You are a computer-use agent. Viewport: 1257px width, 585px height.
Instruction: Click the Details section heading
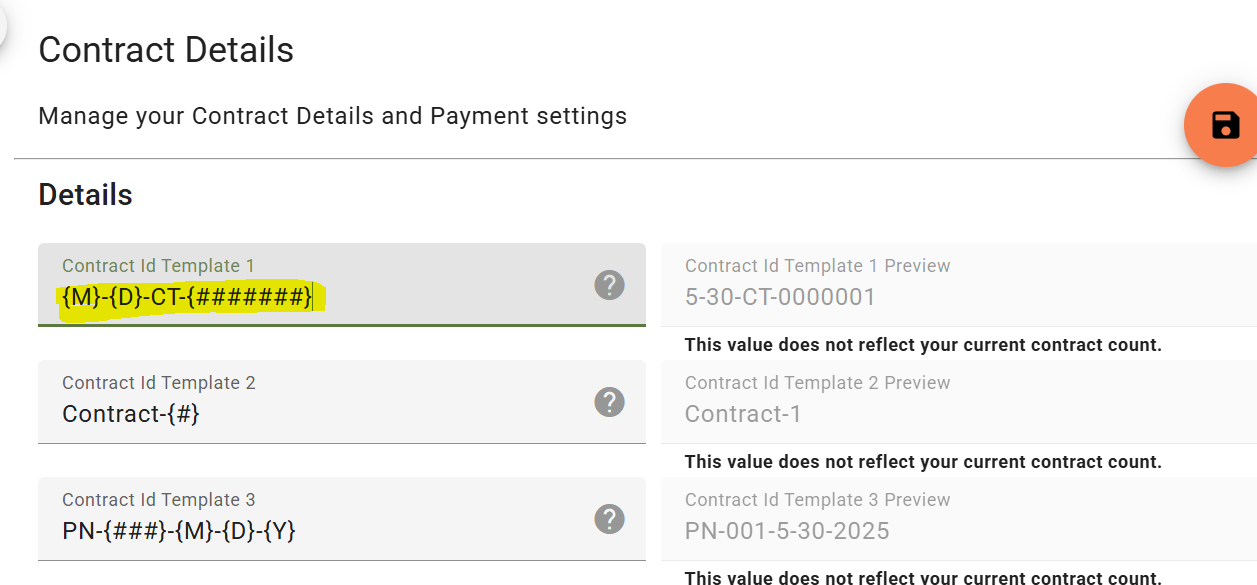[85, 194]
